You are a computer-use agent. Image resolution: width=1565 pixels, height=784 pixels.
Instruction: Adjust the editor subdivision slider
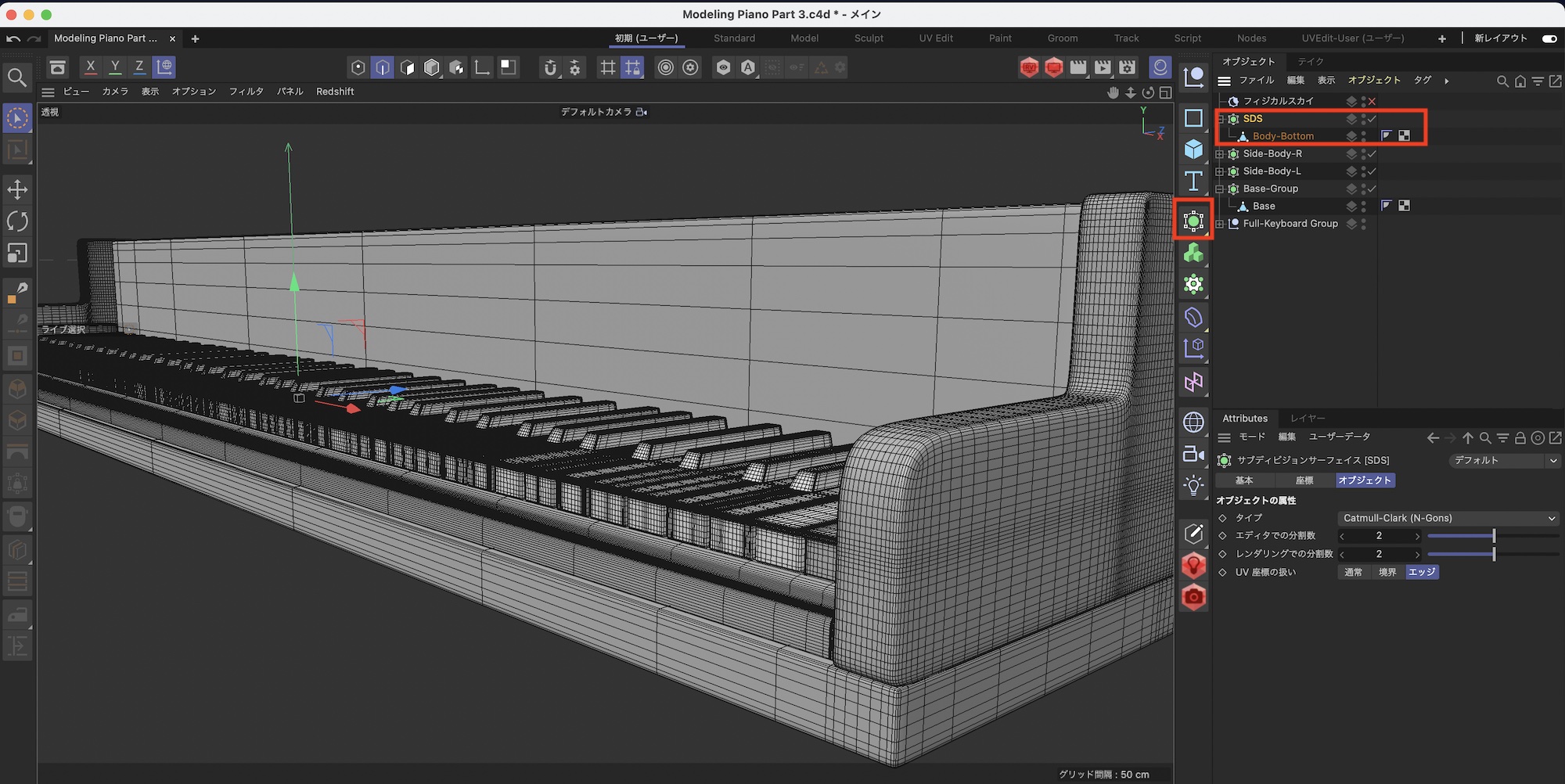click(x=1493, y=536)
